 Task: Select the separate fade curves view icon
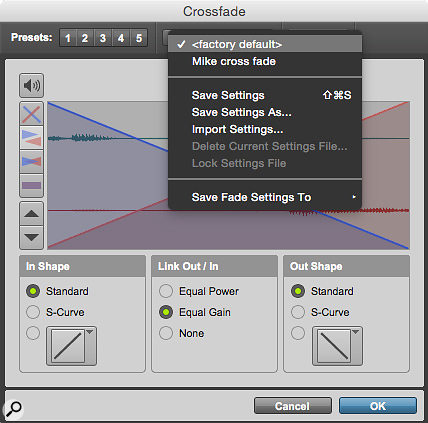[31, 138]
